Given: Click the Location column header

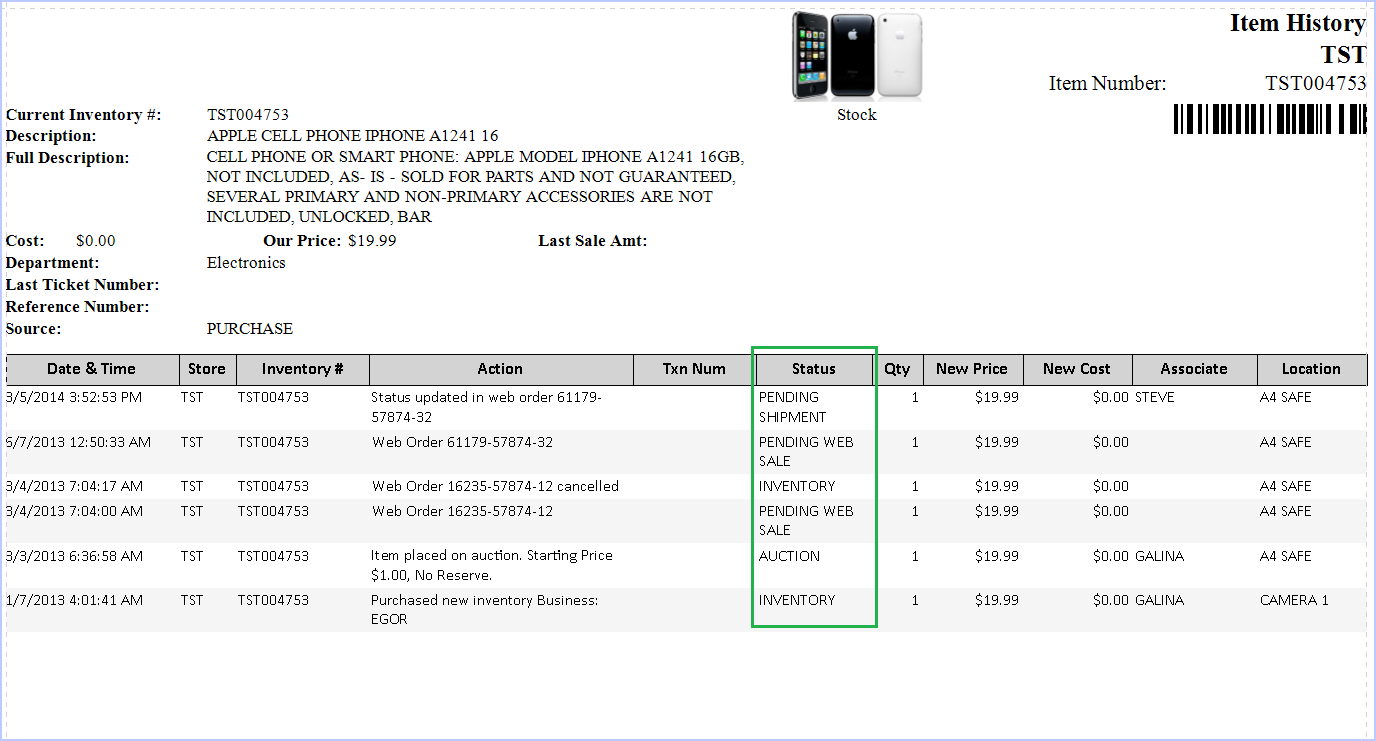Looking at the screenshot, I should pyautogui.click(x=1312, y=369).
